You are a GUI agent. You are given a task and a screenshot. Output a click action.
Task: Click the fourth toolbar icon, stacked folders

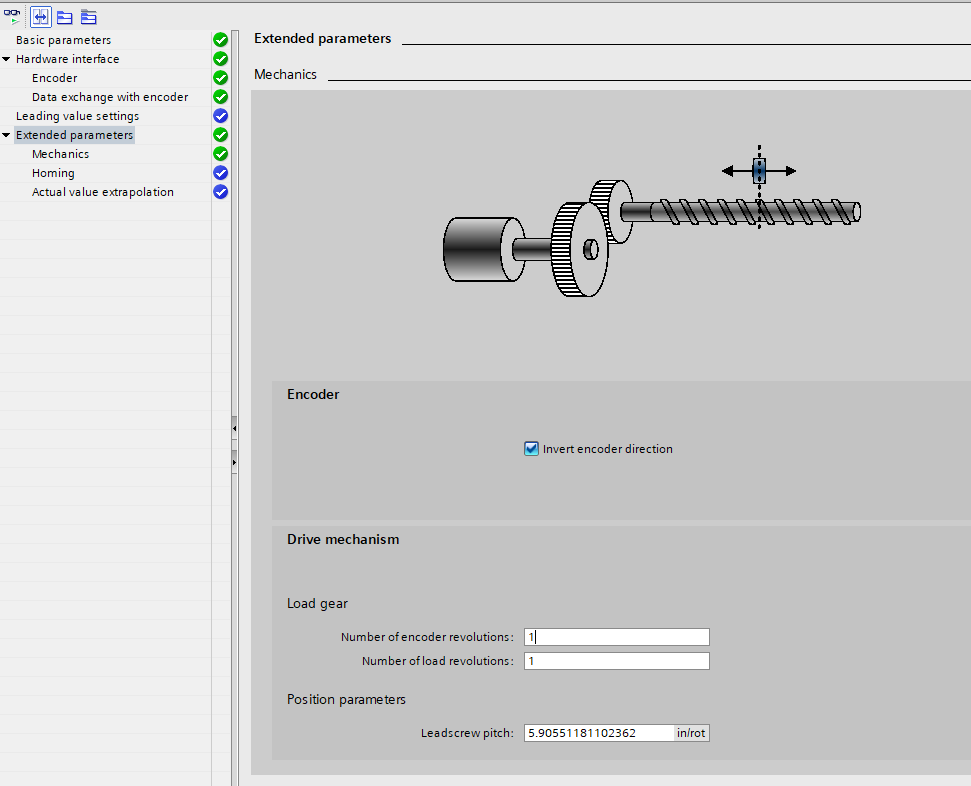89,16
